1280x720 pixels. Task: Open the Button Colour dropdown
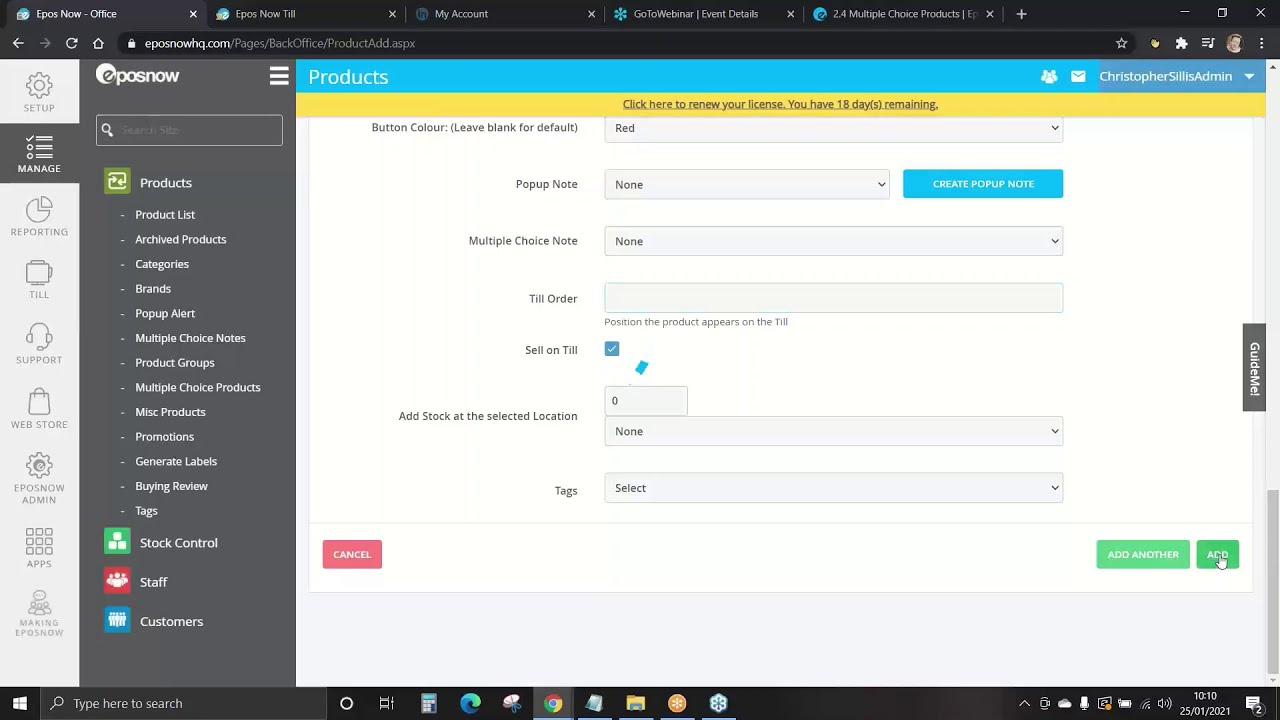click(x=833, y=128)
